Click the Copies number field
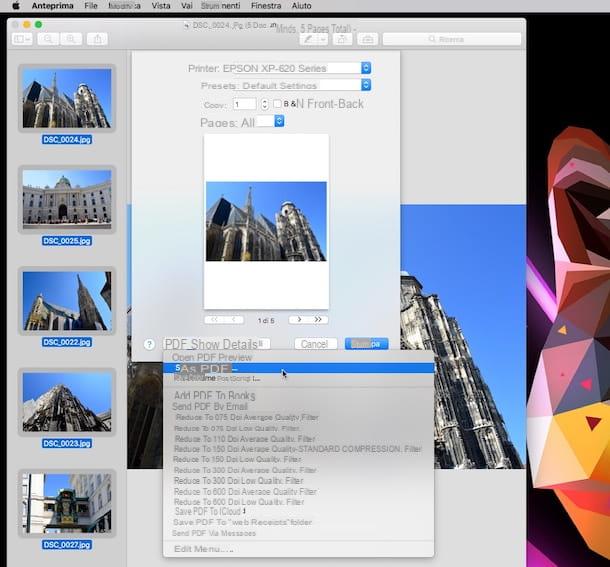This screenshot has width=610, height=567. [x=245, y=104]
